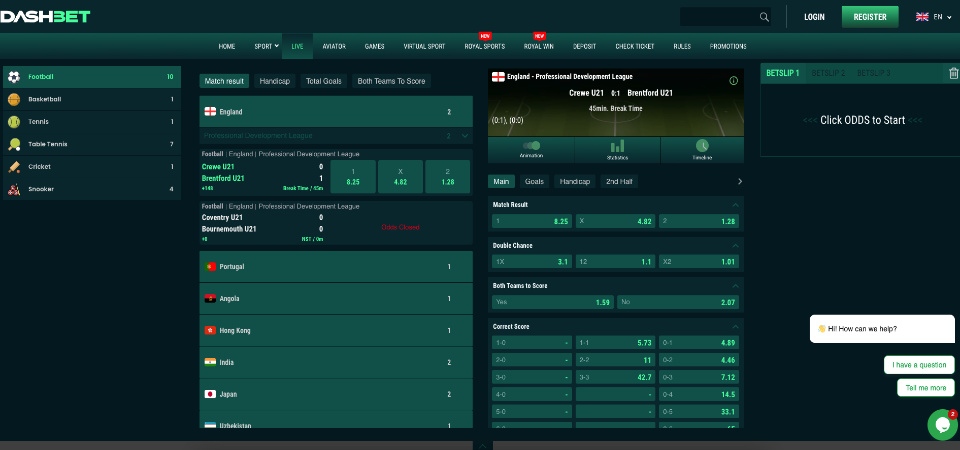Select Double Chance 1X odds 3.1
960x450 pixels.
tap(531, 261)
